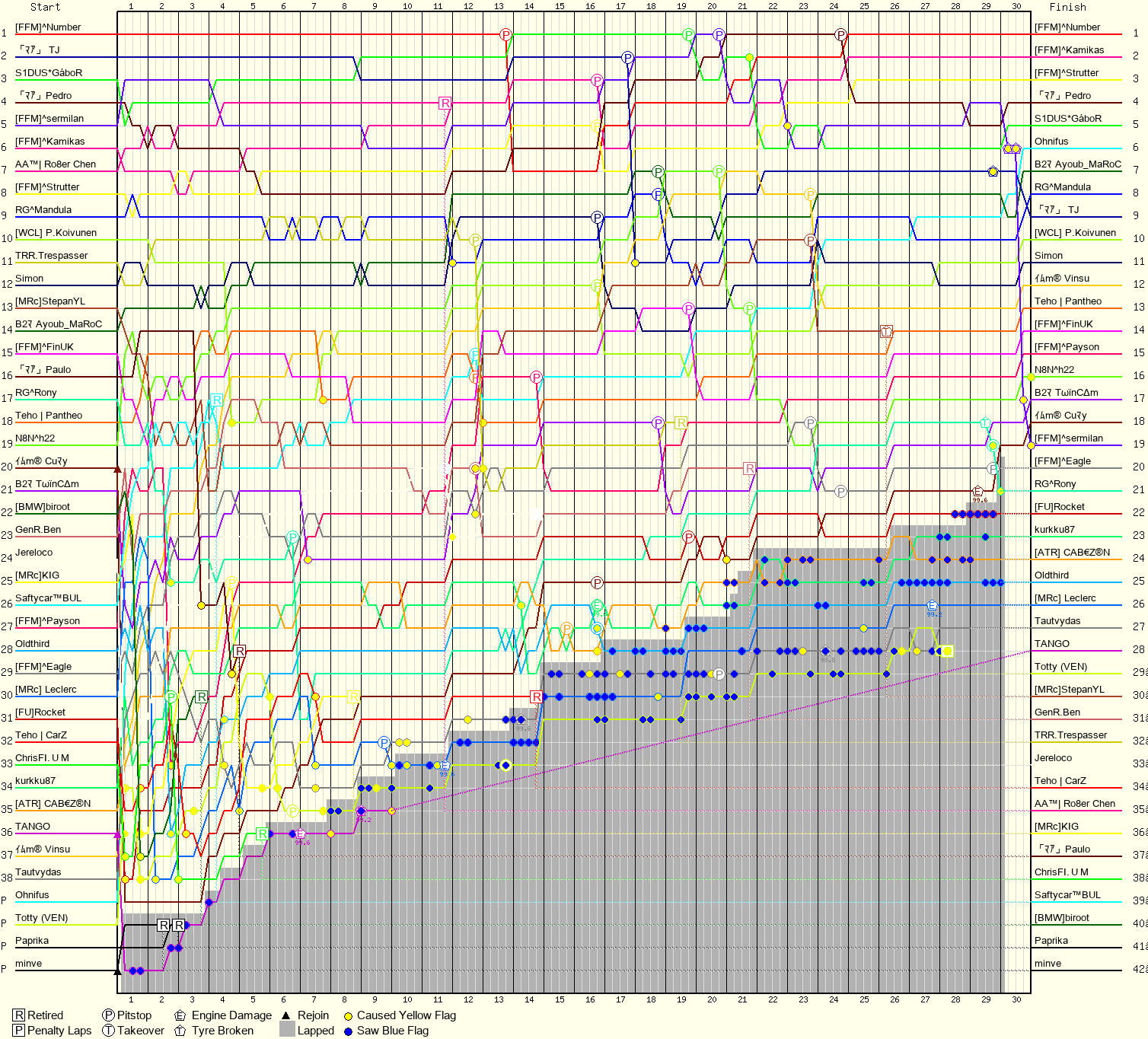Screen dimensions: 1148x1039
Task: Select [FFM]^Number in the Finish column
Action: tap(1067, 27)
